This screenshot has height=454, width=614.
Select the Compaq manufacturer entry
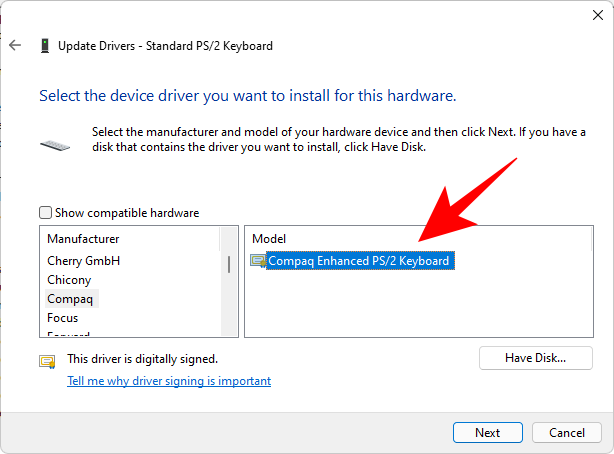pos(71,299)
